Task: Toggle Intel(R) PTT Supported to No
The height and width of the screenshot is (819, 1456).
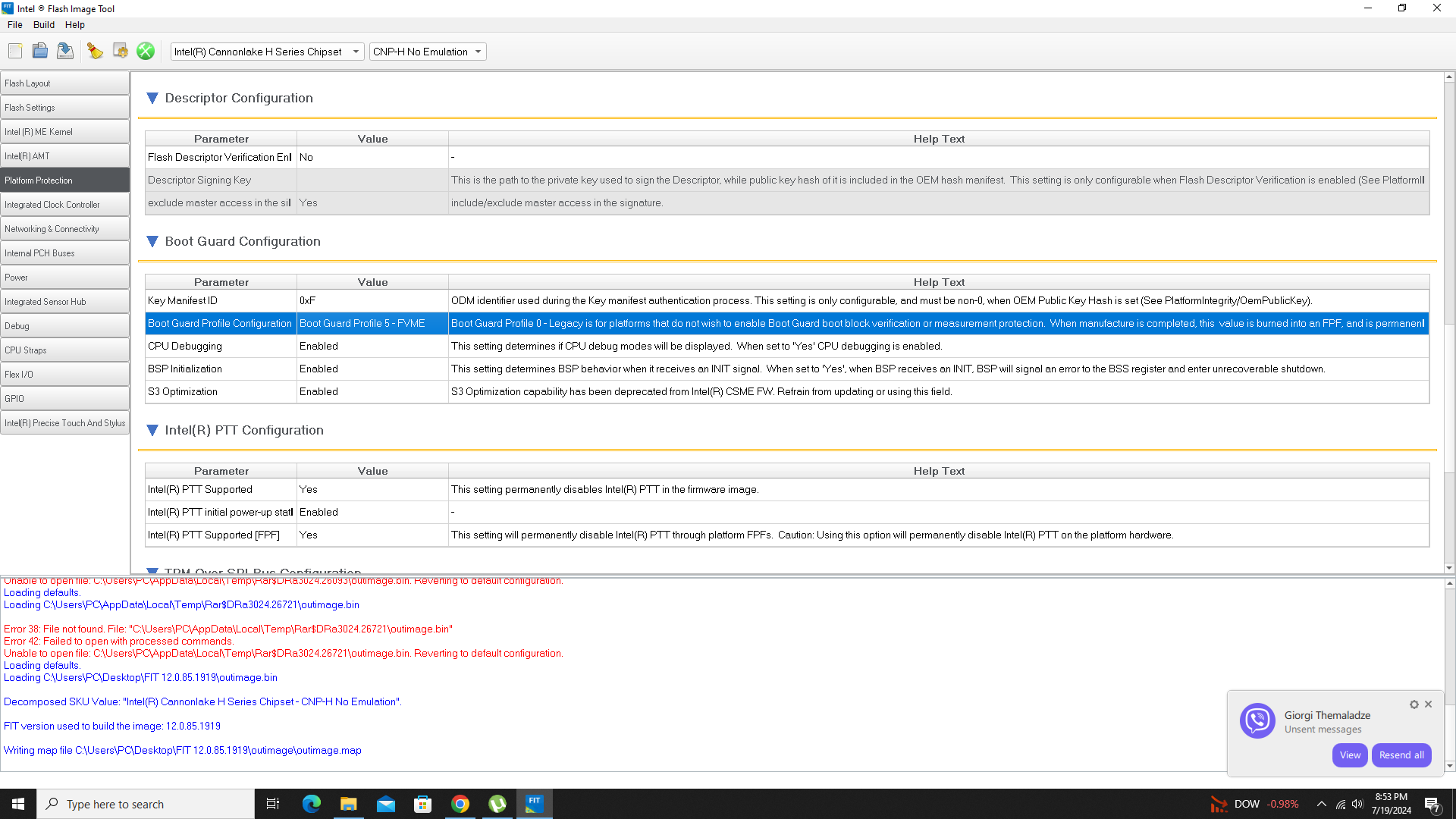Action: point(372,489)
